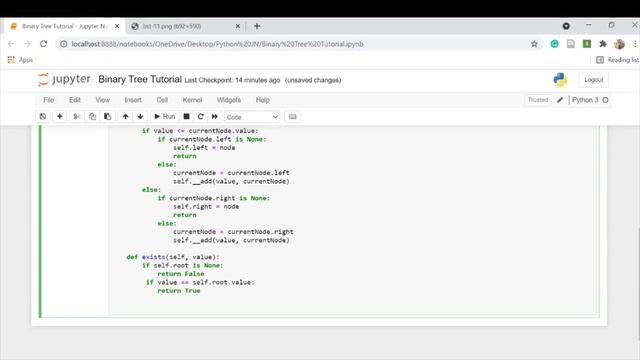Screen dimensions: 640x360
Task: Open the Extensions puzzle piece icon
Action: (603, 44)
